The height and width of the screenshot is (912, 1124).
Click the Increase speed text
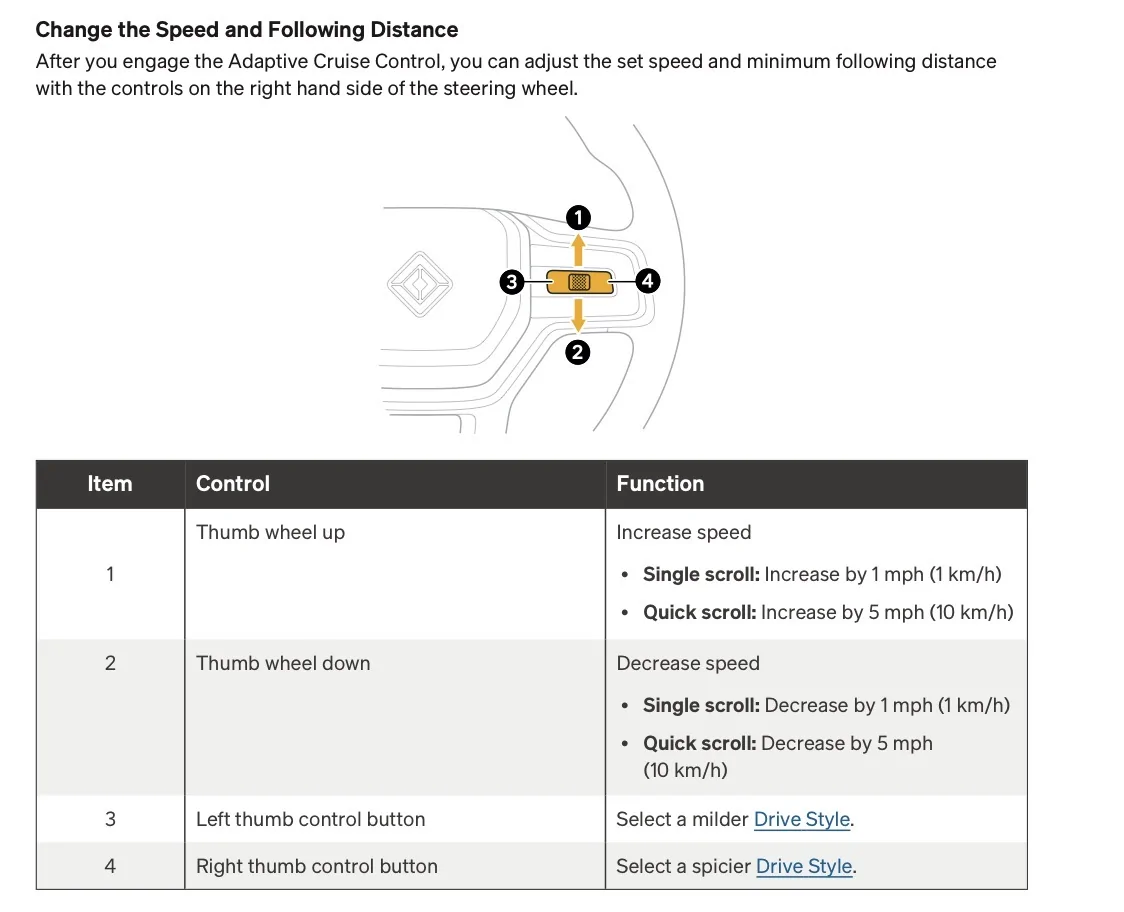[684, 532]
